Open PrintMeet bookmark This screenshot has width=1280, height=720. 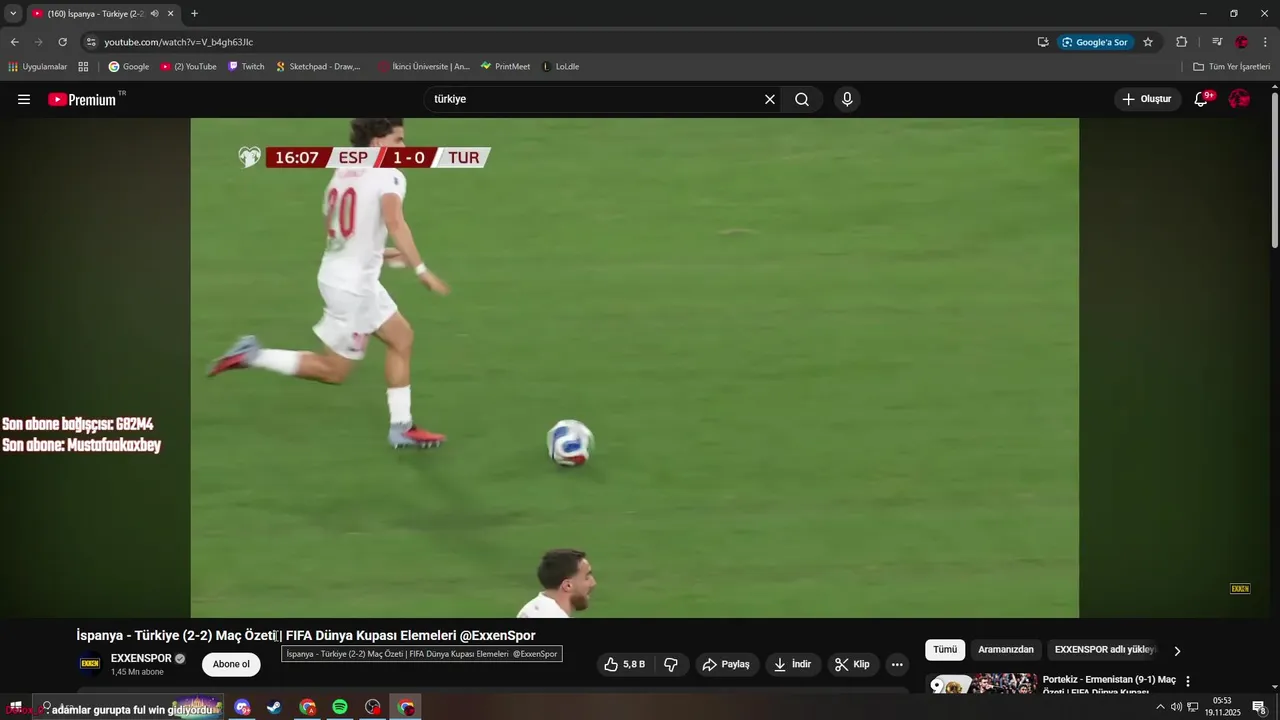(x=506, y=66)
